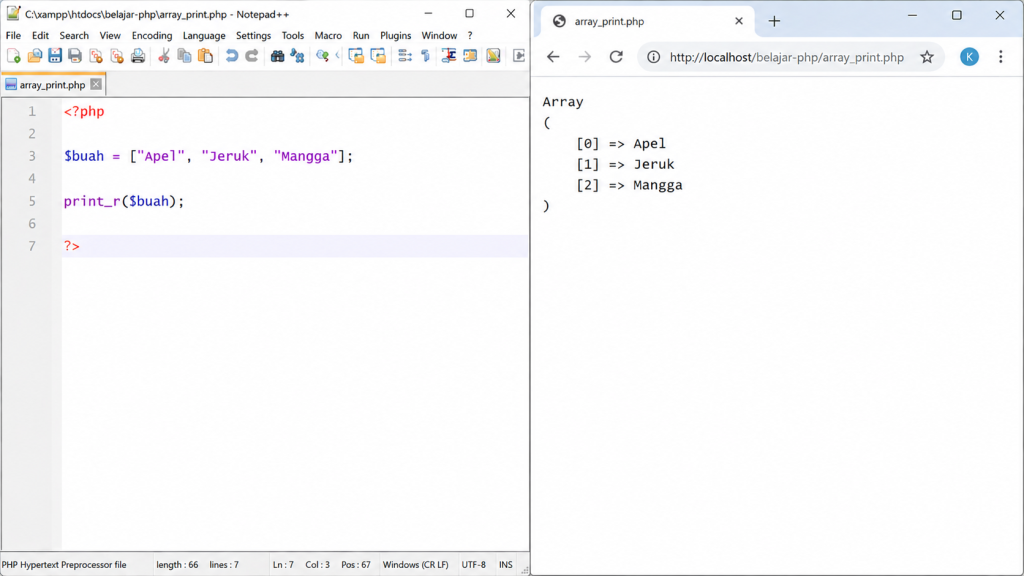Reload the browser page

pyautogui.click(x=616, y=57)
